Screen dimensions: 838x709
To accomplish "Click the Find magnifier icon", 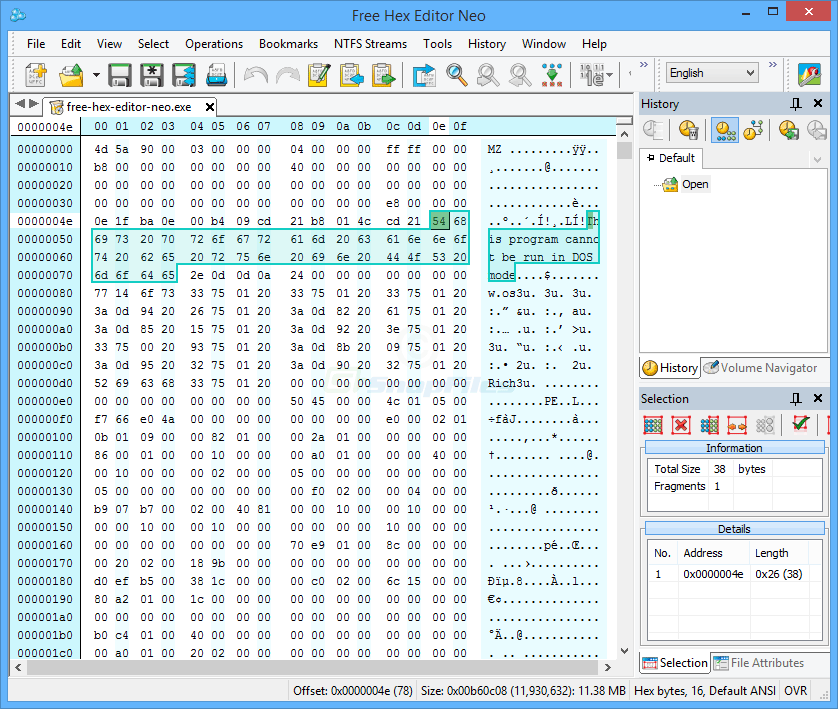I will tap(456, 75).
